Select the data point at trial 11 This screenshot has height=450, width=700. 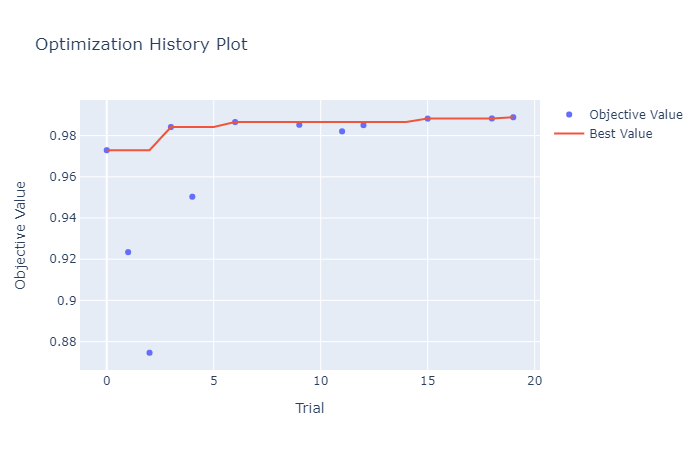[342, 131]
